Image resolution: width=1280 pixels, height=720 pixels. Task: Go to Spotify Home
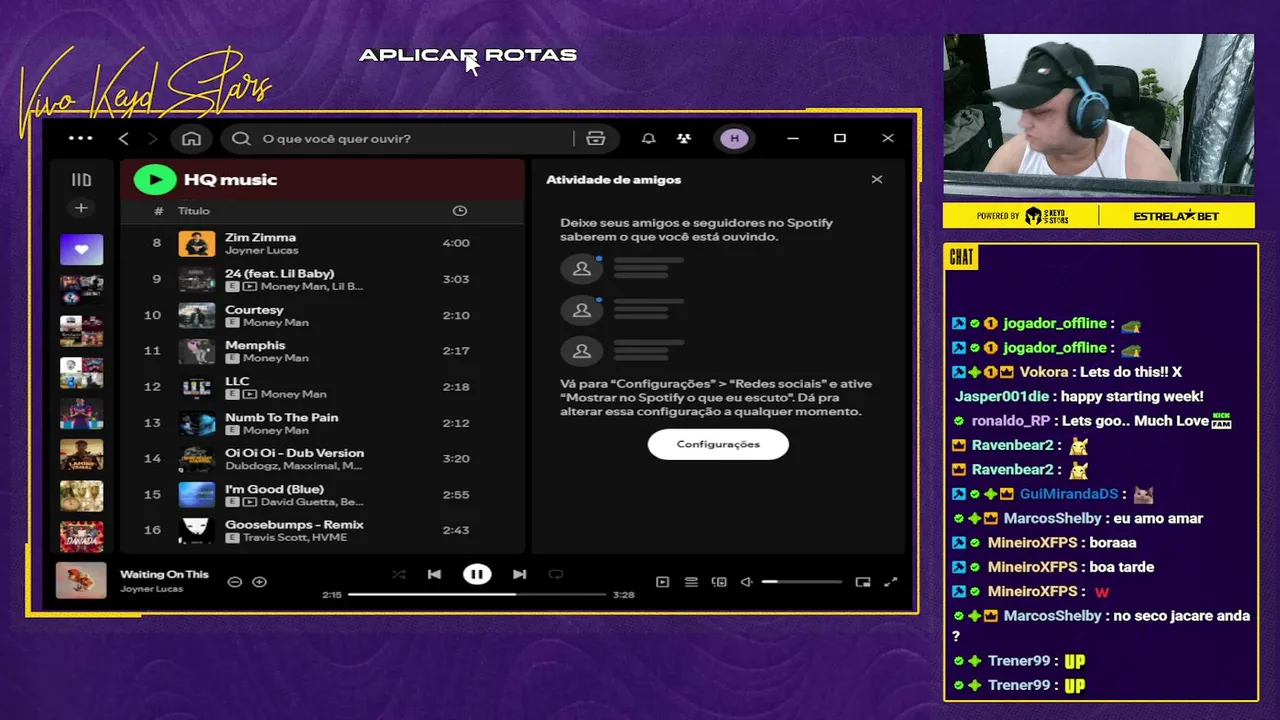(x=192, y=139)
